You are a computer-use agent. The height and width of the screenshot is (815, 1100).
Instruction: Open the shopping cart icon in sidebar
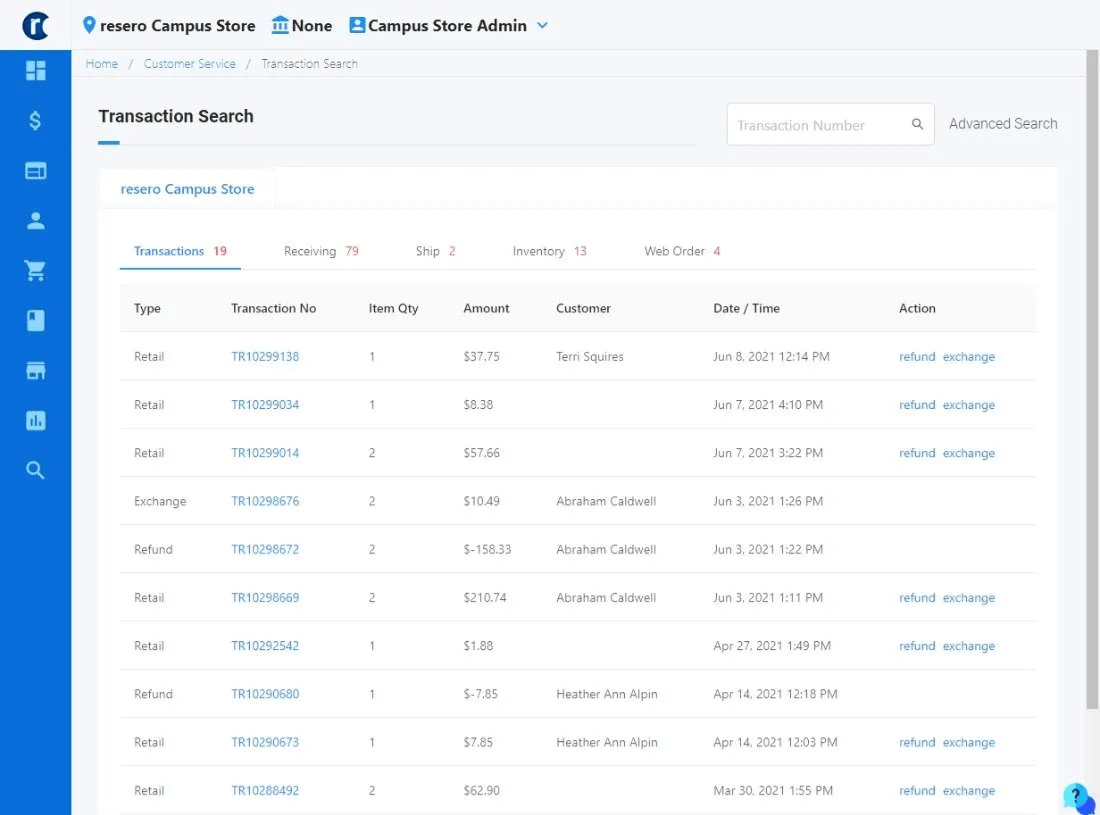35,271
